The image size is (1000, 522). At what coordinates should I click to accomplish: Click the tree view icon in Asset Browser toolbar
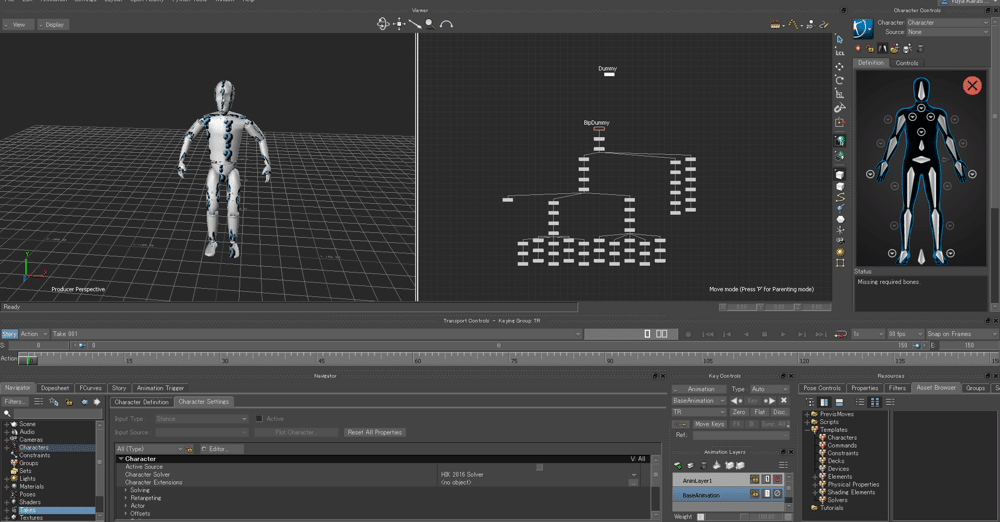click(x=810, y=402)
